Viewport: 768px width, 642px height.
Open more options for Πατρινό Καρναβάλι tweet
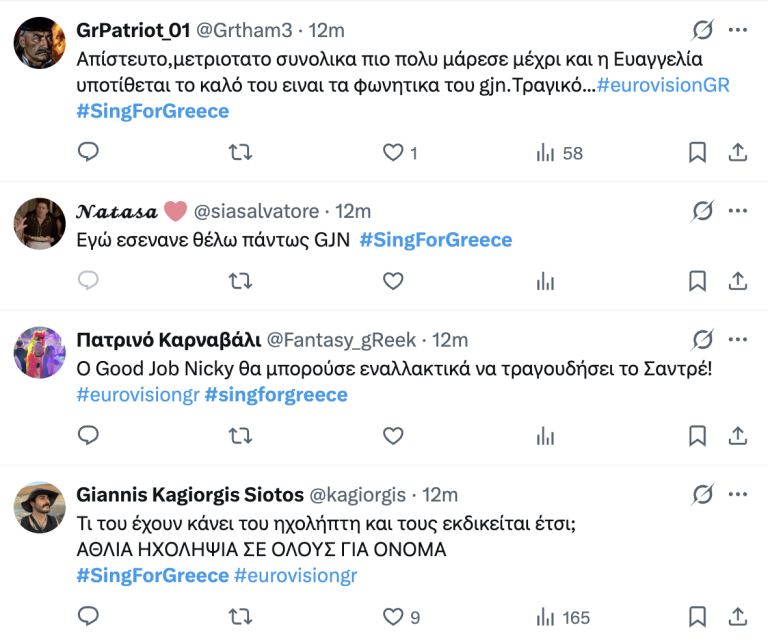pyautogui.click(x=738, y=340)
